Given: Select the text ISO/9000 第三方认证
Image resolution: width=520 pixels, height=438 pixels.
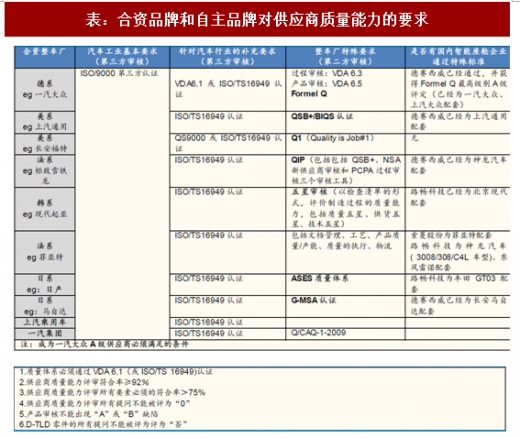Looking at the screenshot, I should [x=119, y=73].
